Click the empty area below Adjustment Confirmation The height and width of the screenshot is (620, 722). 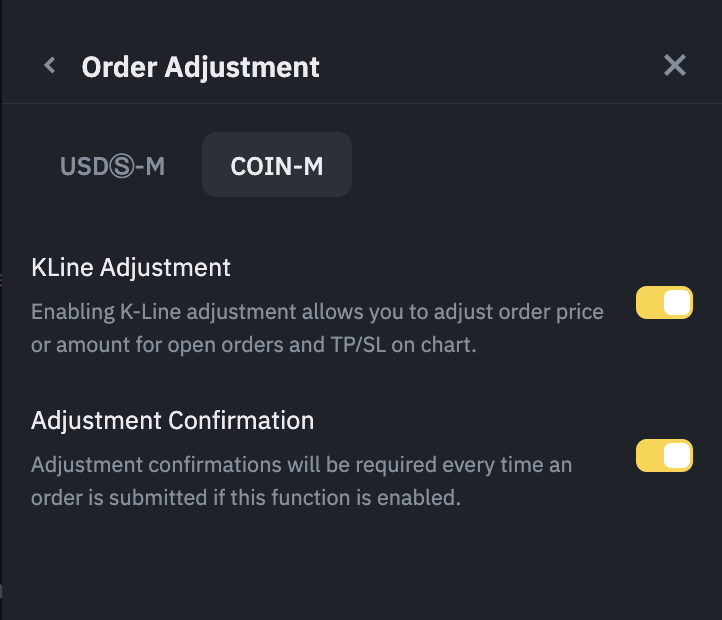(x=360, y=565)
